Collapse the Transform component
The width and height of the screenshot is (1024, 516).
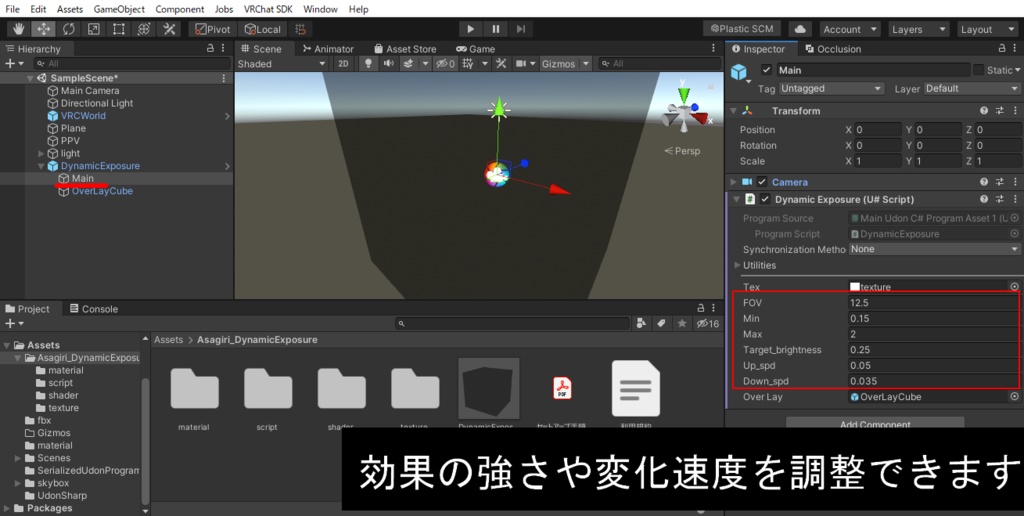733,111
